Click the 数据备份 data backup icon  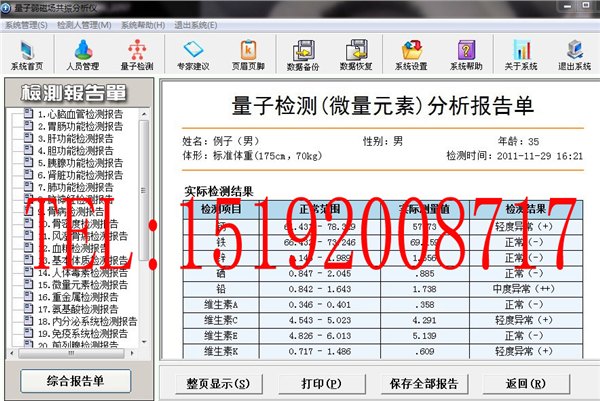(x=303, y=55)
